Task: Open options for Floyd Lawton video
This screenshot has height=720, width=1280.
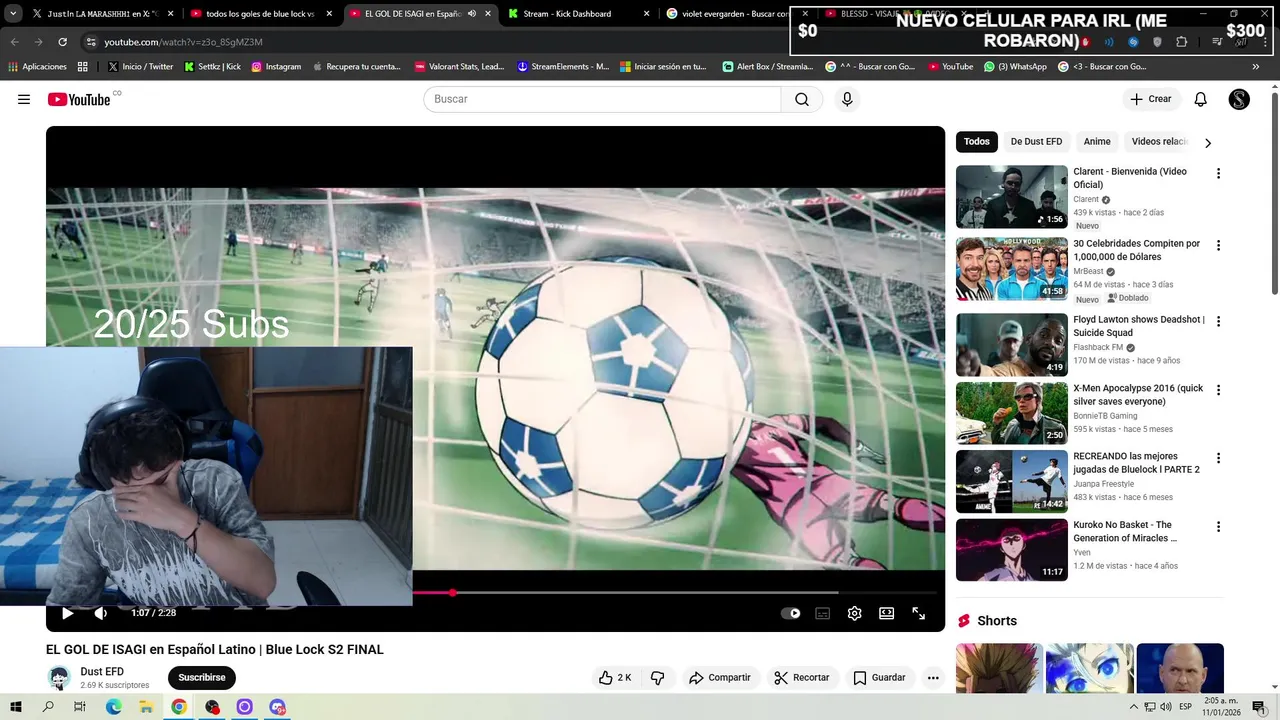Action: [x=1218, y=321]
